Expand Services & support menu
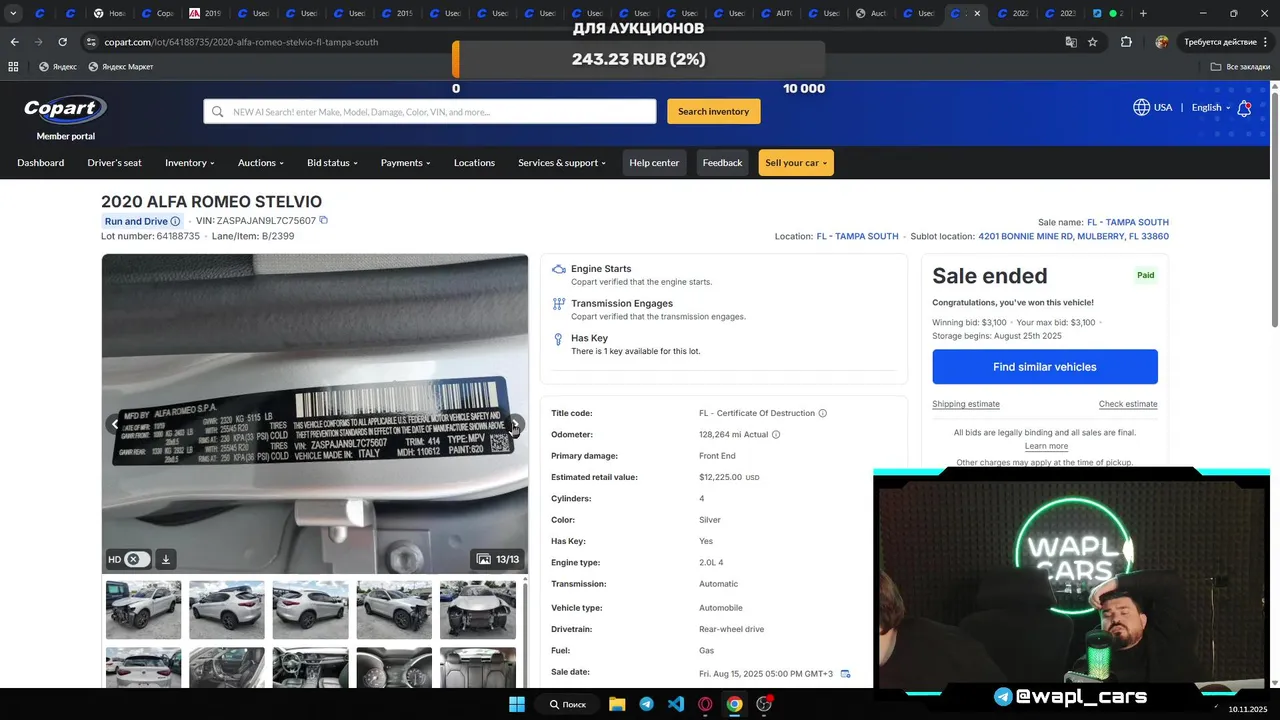The width and height of the screenshot is (1280, 720). coord(562,163)
